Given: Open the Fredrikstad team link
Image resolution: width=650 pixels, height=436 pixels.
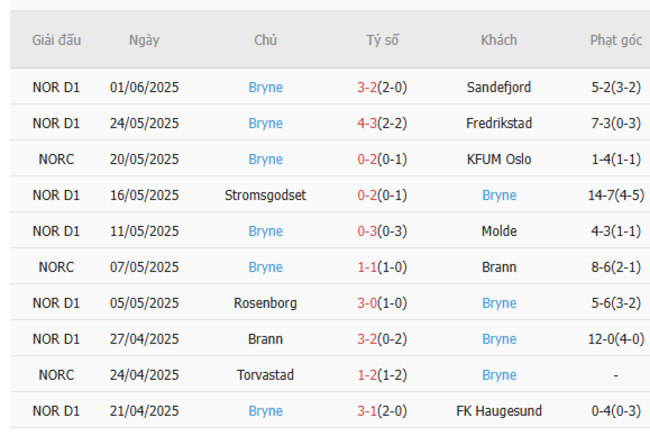Looking at the screenshot, I should [x=498, y=123].
